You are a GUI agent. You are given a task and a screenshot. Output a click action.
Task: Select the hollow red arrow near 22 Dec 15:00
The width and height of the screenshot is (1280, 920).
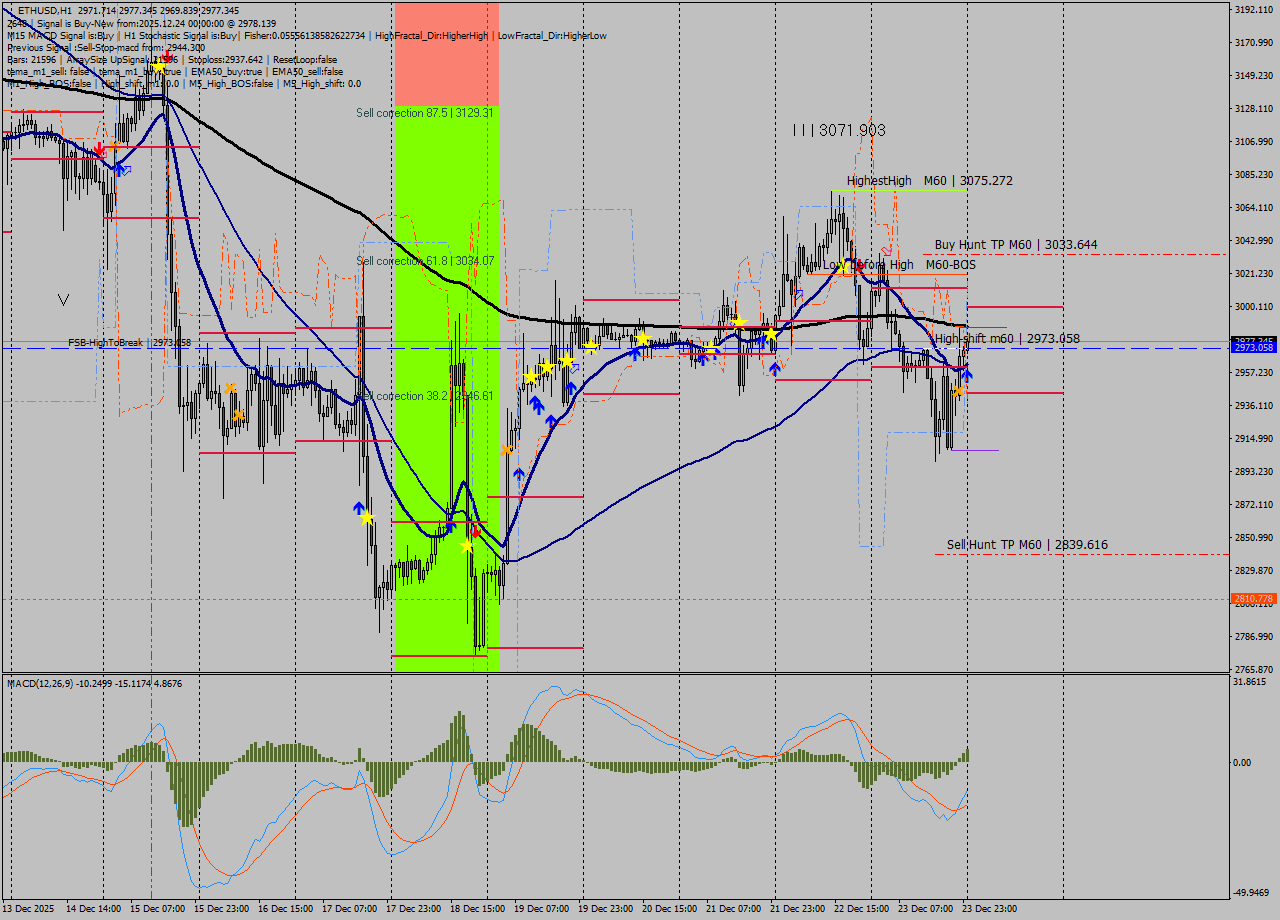pos(886,251)
